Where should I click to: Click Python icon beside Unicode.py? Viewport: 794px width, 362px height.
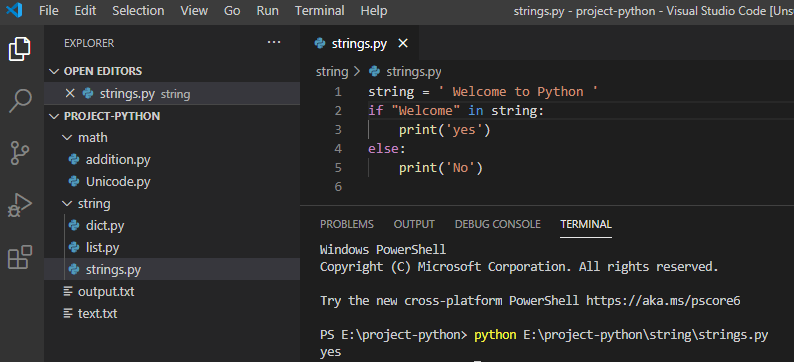[74, 181]
